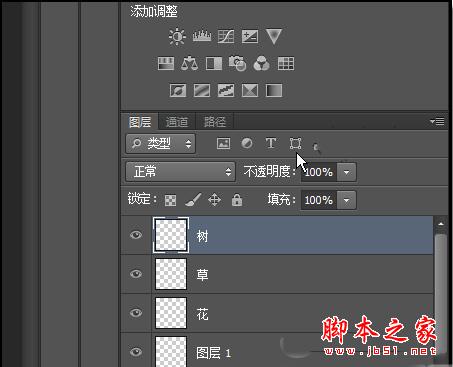Screen dimensions: 453x367
Task: Add an Exposure adjustment layer
Action: (250, 36)
